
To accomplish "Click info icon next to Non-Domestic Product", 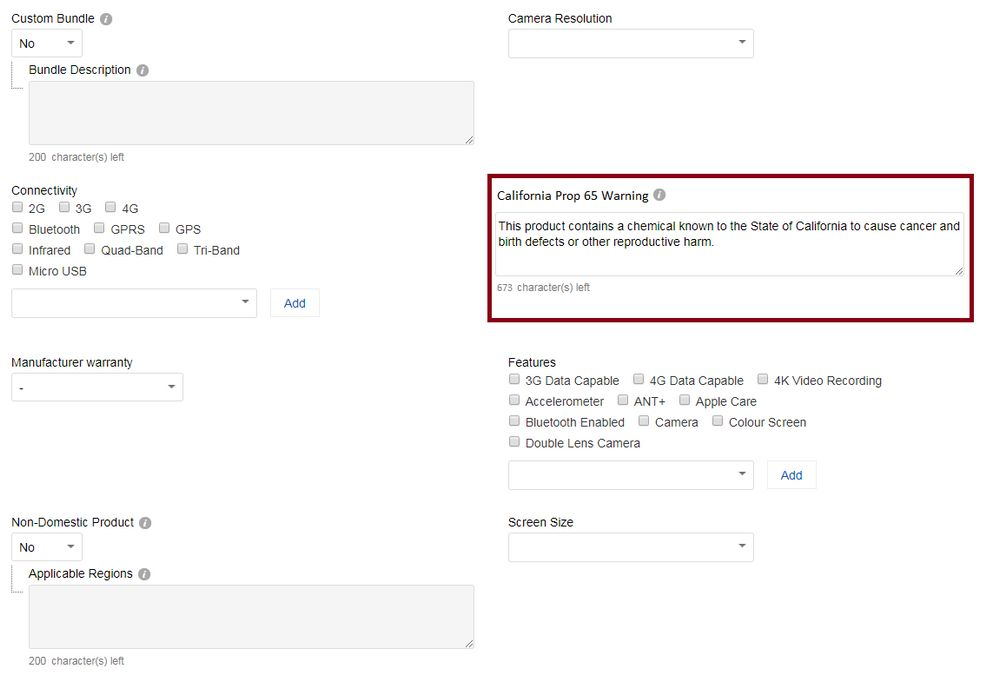I will pyautogui.click(x=145, y=523).
